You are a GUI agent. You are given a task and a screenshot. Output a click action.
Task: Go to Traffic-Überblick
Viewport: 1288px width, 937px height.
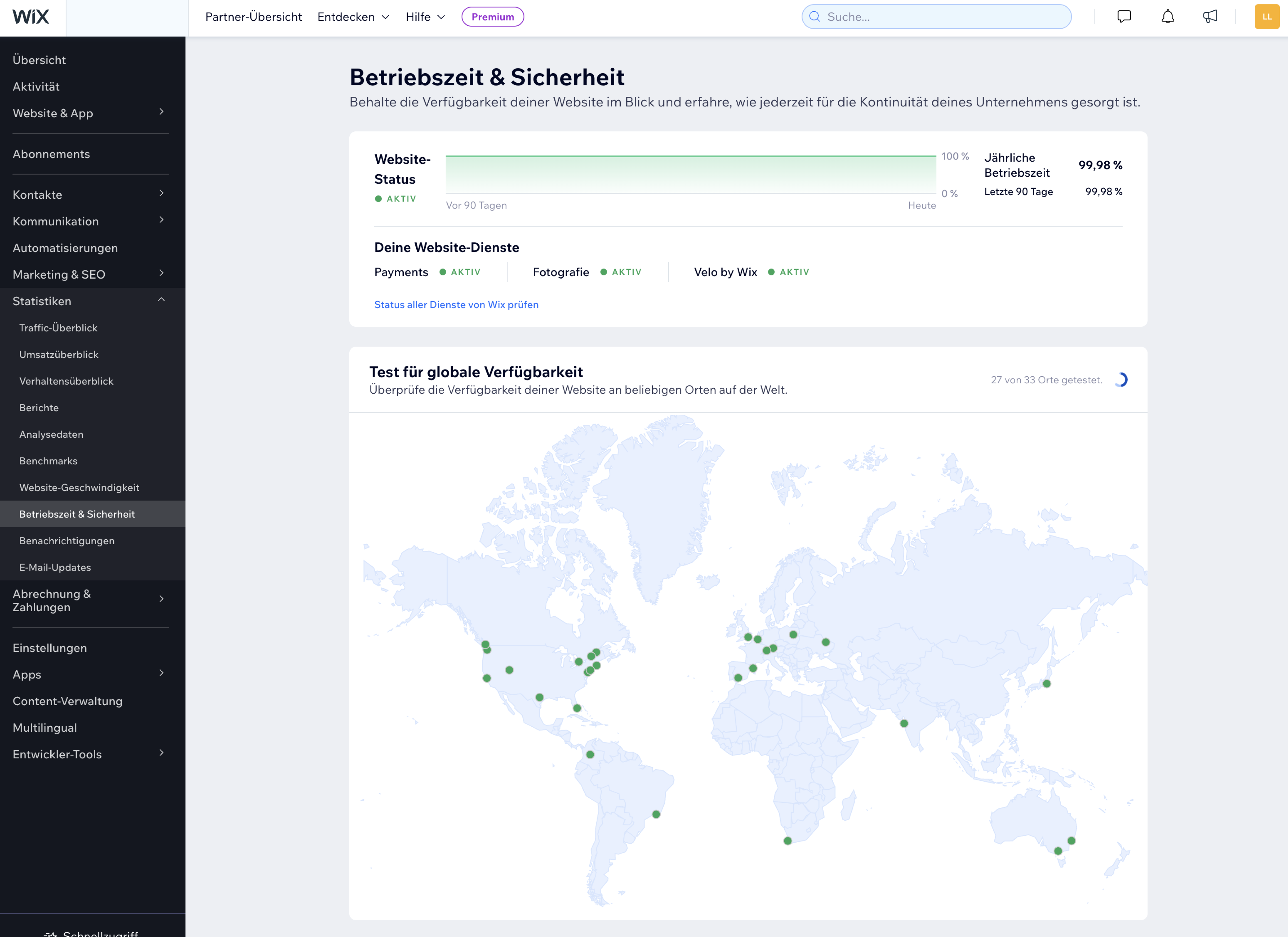coord(58,328)
